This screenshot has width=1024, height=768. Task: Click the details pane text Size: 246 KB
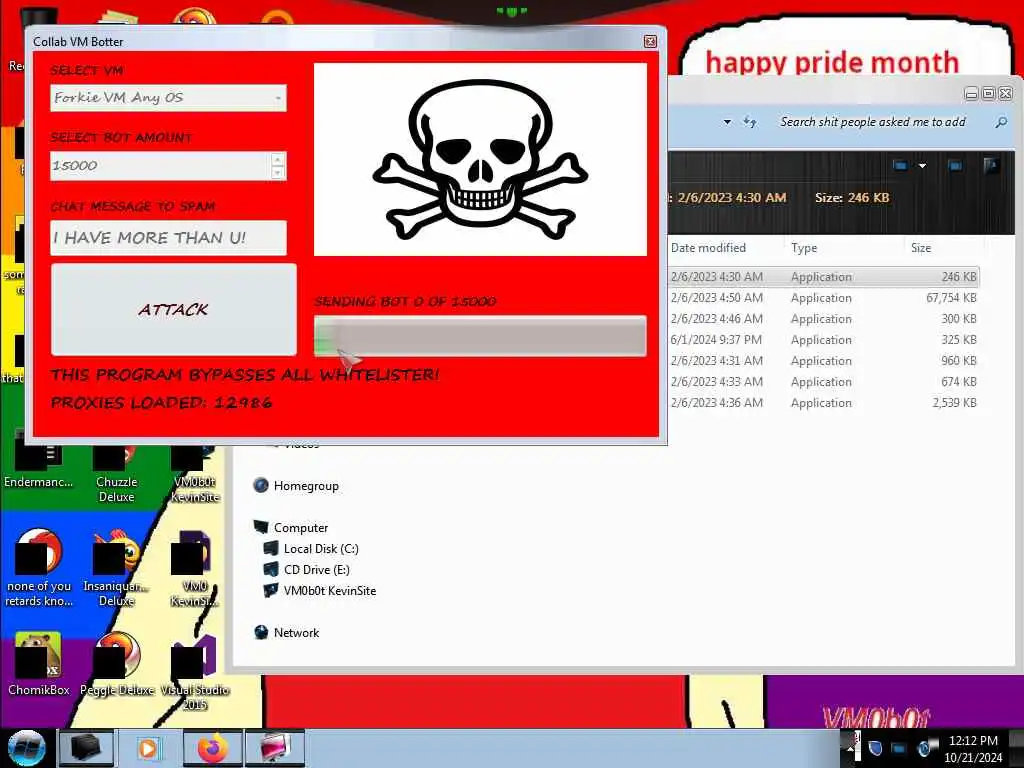pos(852,198)
